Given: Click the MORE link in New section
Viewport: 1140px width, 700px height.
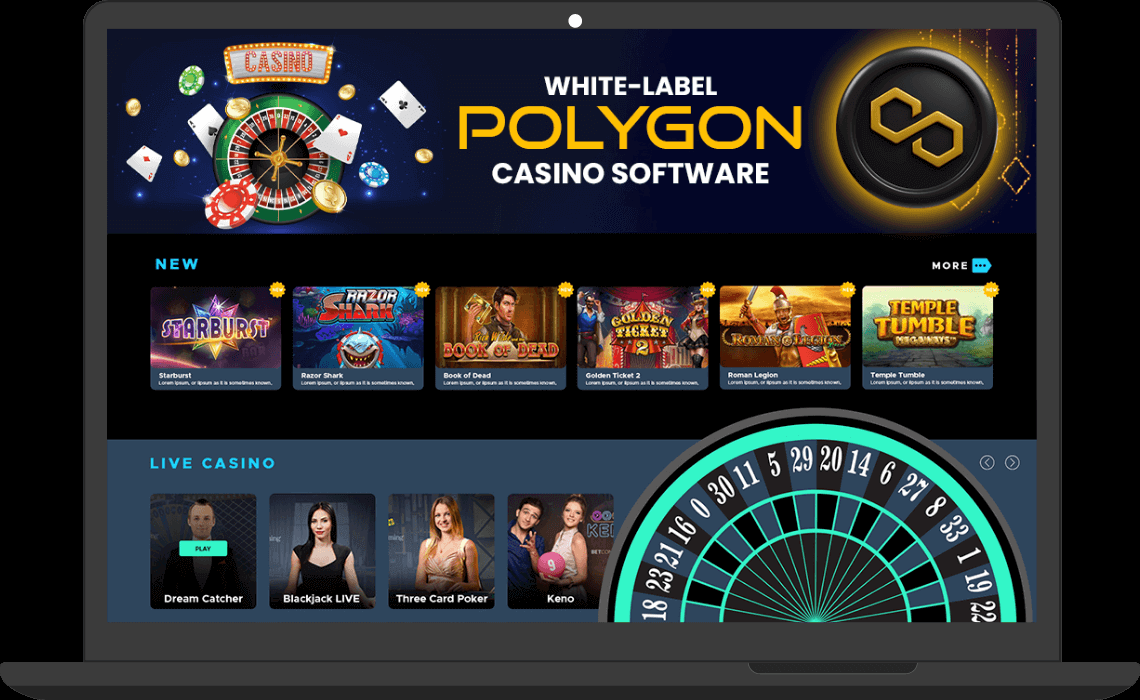Looking at the screenshot, I should click(950, 266).
